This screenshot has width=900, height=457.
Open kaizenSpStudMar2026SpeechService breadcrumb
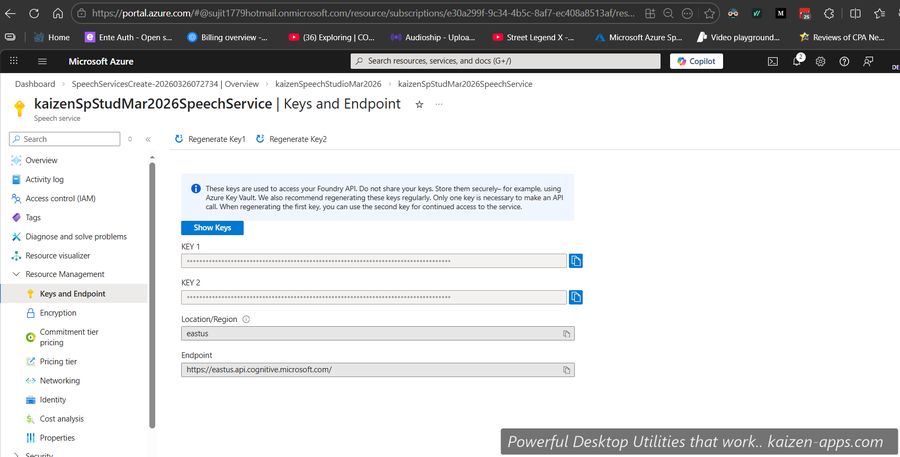[465, 84]
